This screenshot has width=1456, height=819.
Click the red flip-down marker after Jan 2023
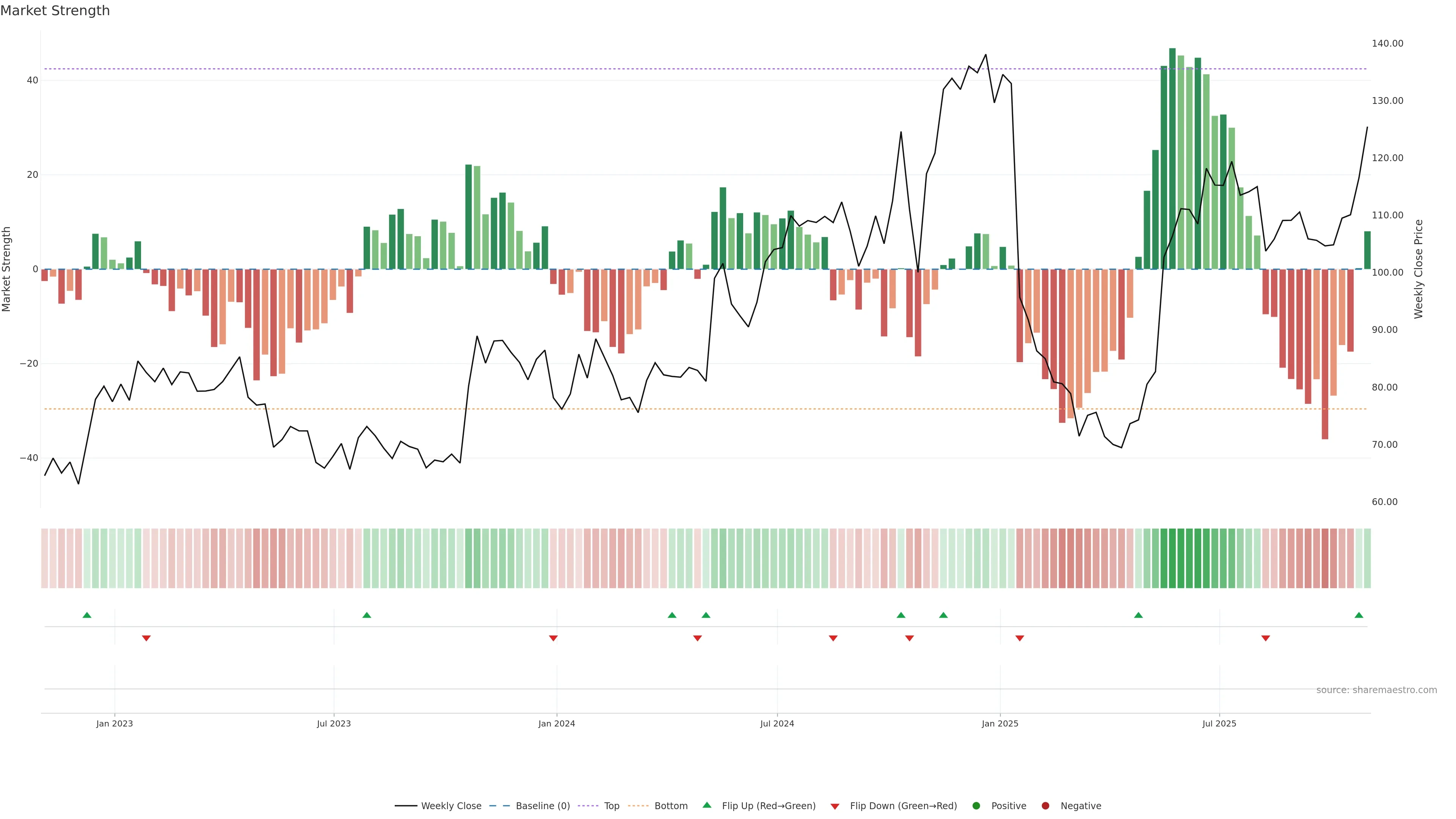click(x=146, y=638)
